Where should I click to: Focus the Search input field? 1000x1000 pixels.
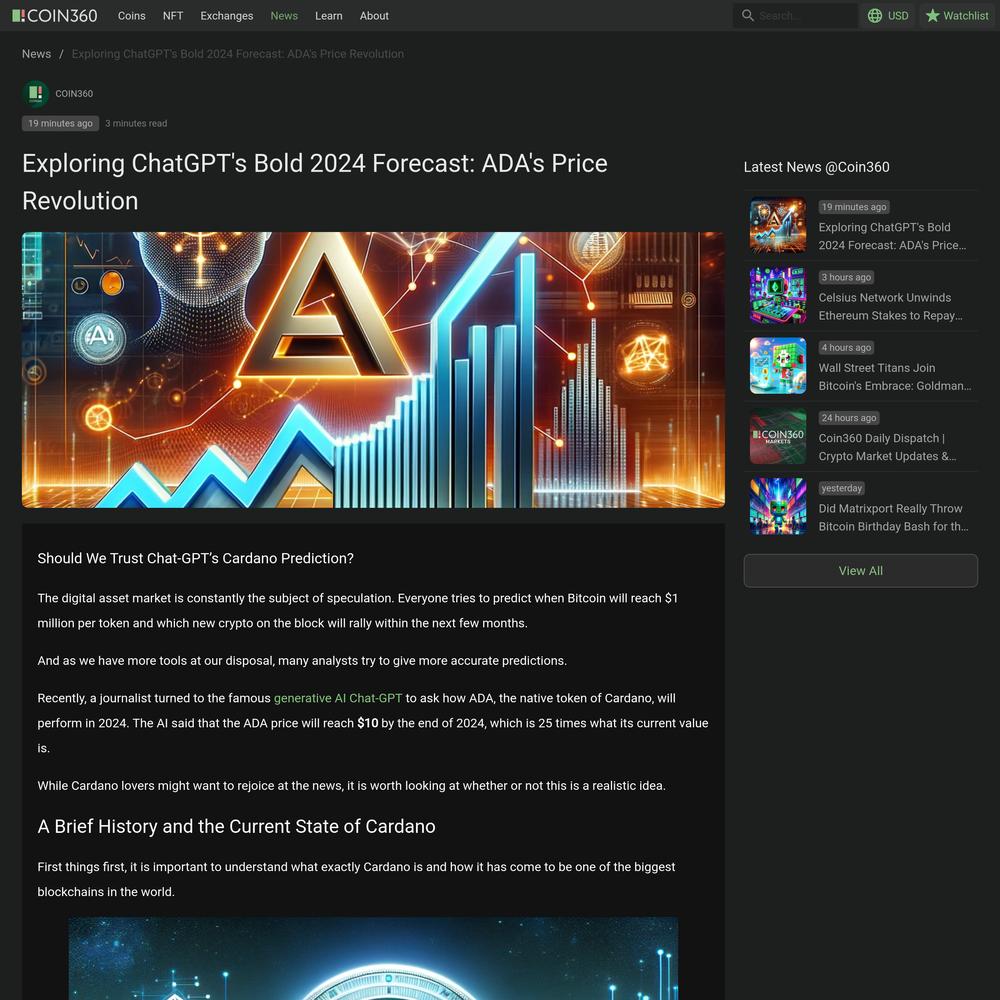pyautogui.click(x=795, y=15)
